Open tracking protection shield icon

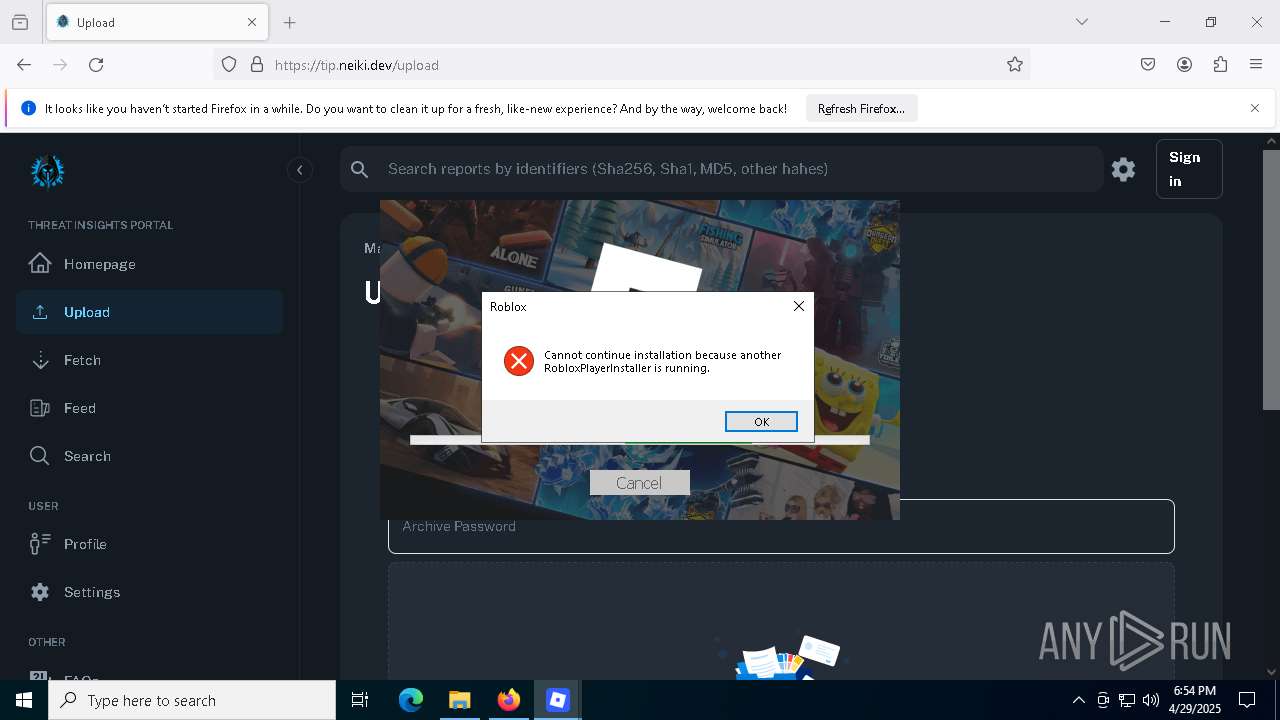pos(229,64)
